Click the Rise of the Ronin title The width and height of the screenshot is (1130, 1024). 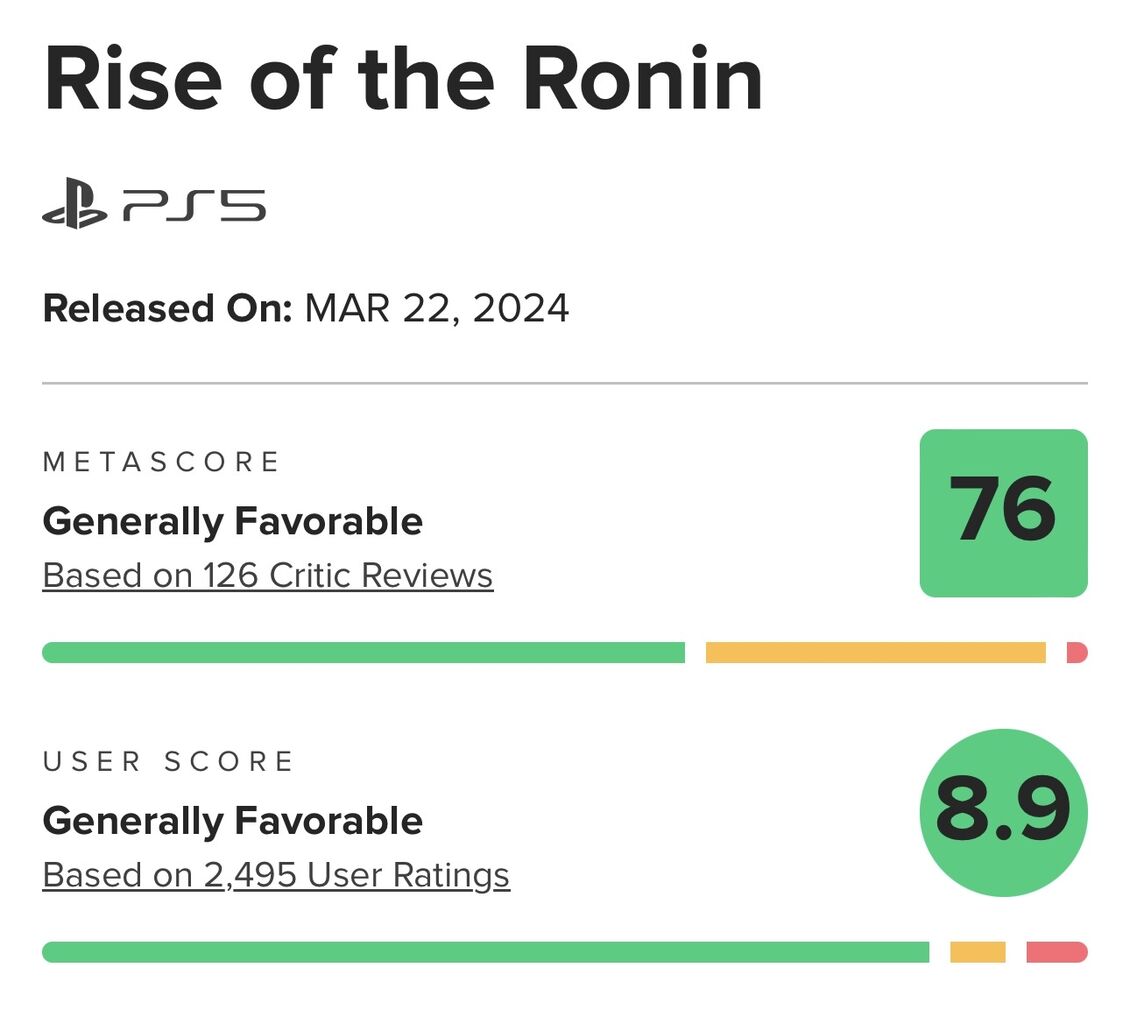tap(403, 78)
